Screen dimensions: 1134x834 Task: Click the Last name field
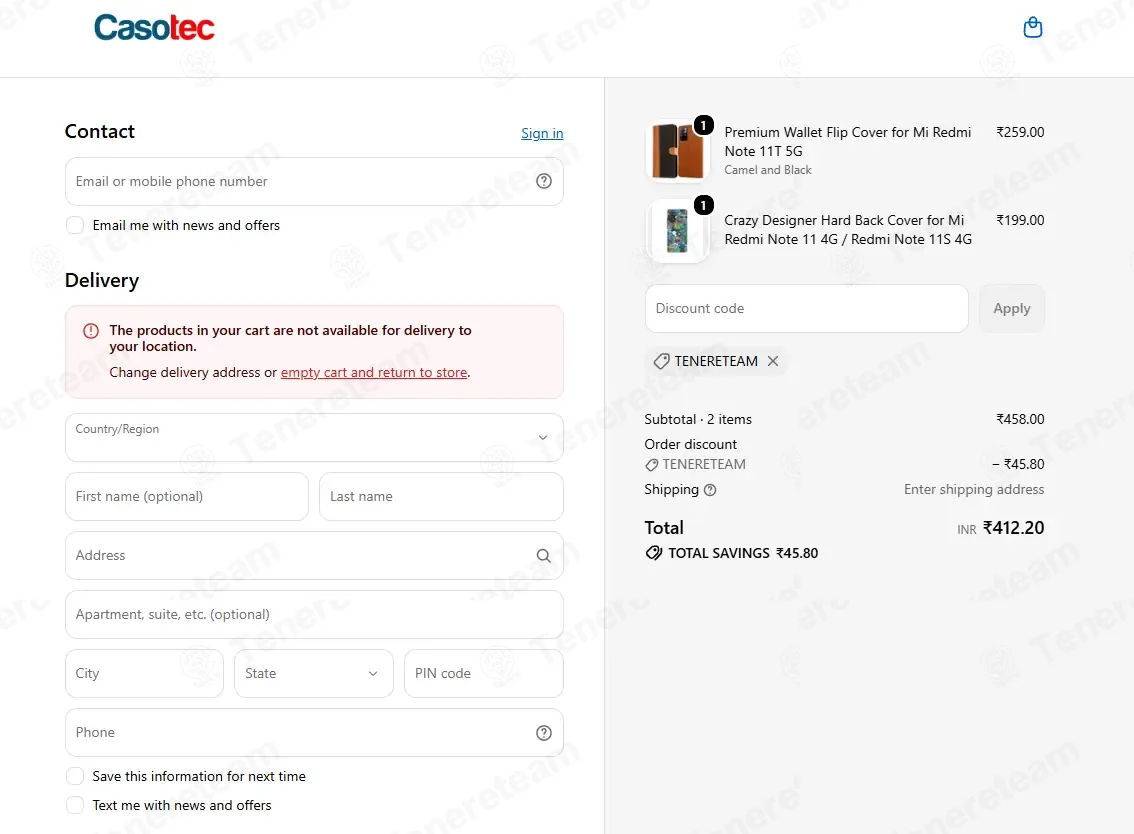click(x=441, y=496)
